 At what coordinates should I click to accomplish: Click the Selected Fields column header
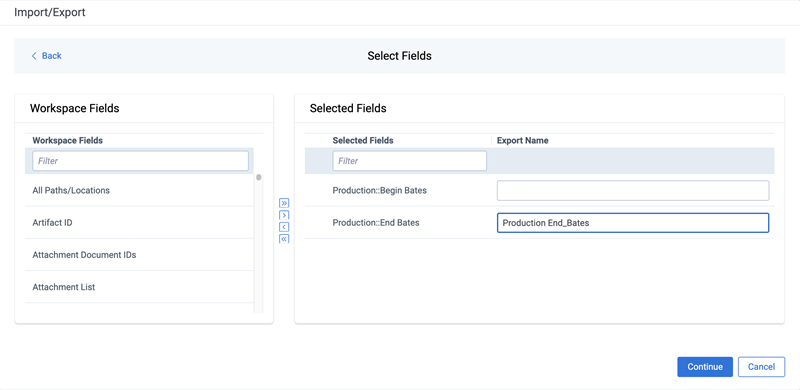click(363, 140)
